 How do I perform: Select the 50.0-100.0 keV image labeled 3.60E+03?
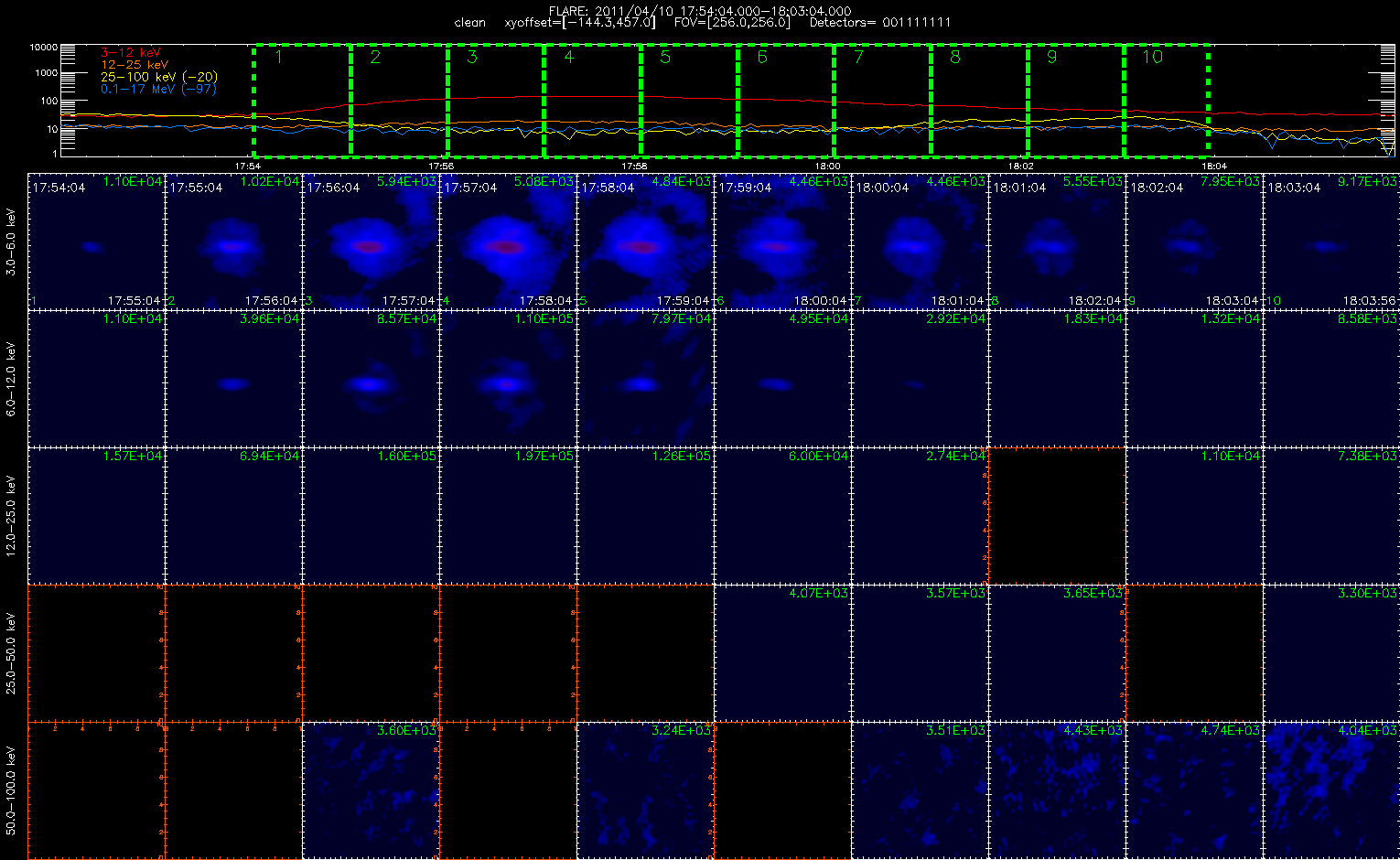click(371, 790)
